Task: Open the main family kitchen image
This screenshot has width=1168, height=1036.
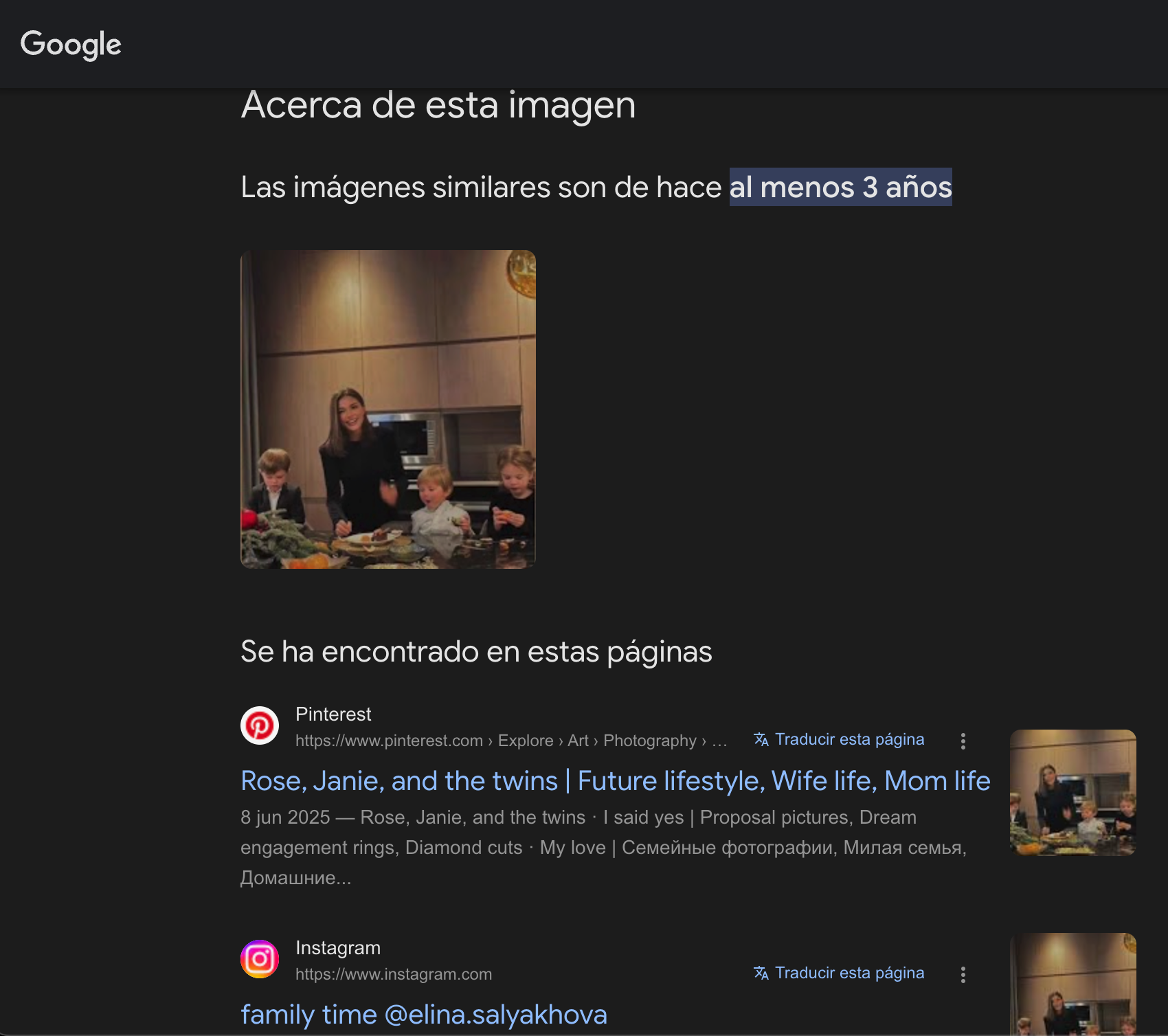Action: pos(388,409)
